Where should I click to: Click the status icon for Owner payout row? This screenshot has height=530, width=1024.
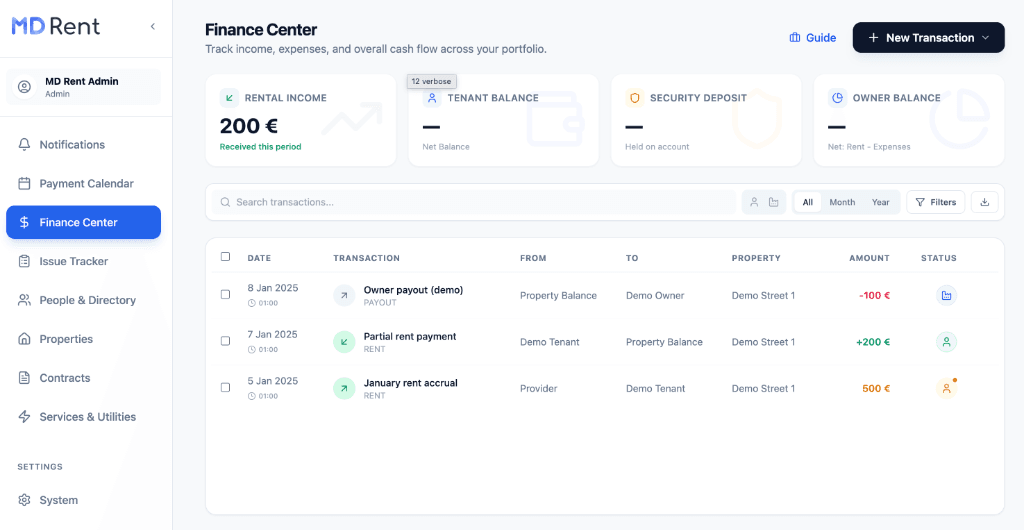[x=946, y=295]
